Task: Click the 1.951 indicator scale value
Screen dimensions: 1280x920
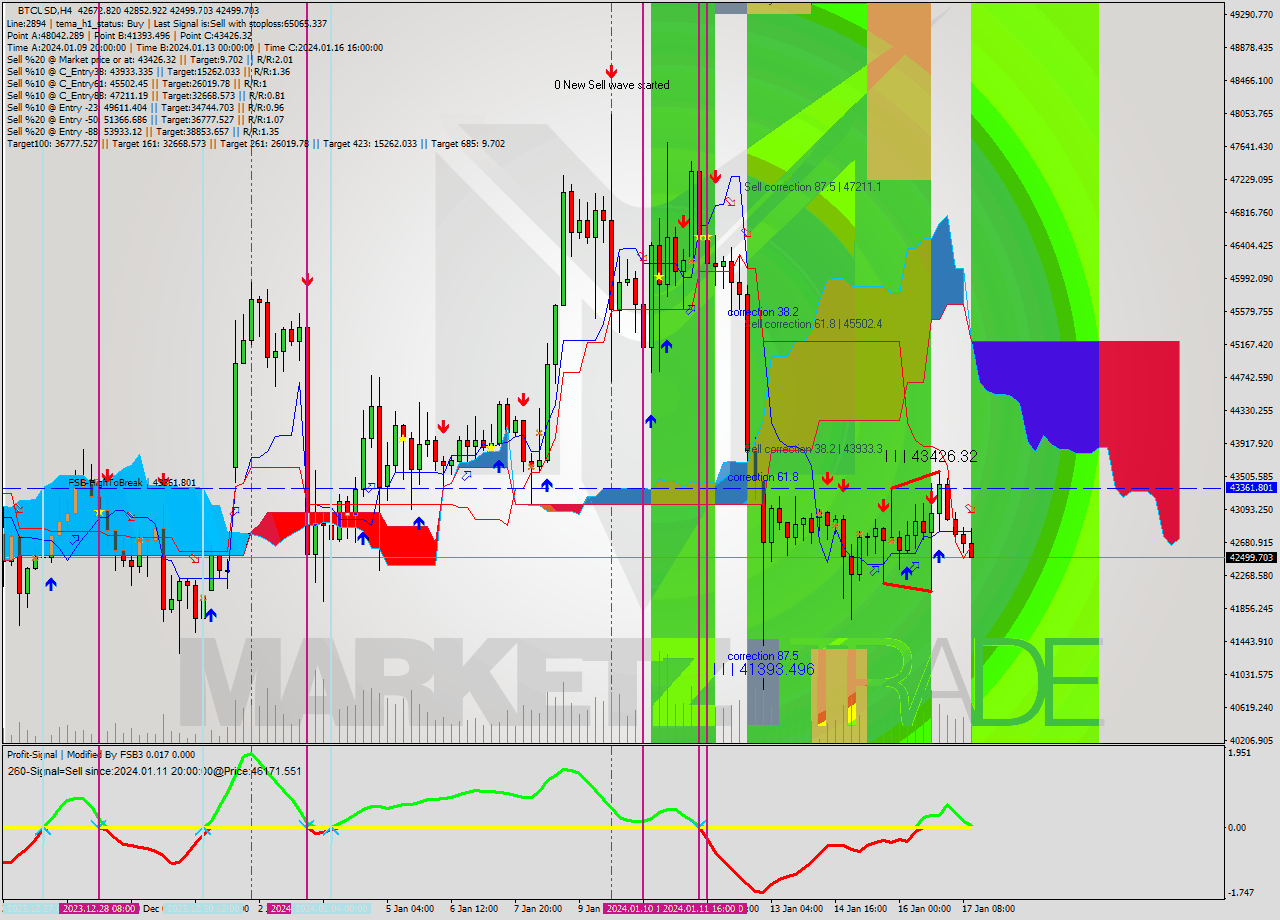Action: click(1240, 753)
